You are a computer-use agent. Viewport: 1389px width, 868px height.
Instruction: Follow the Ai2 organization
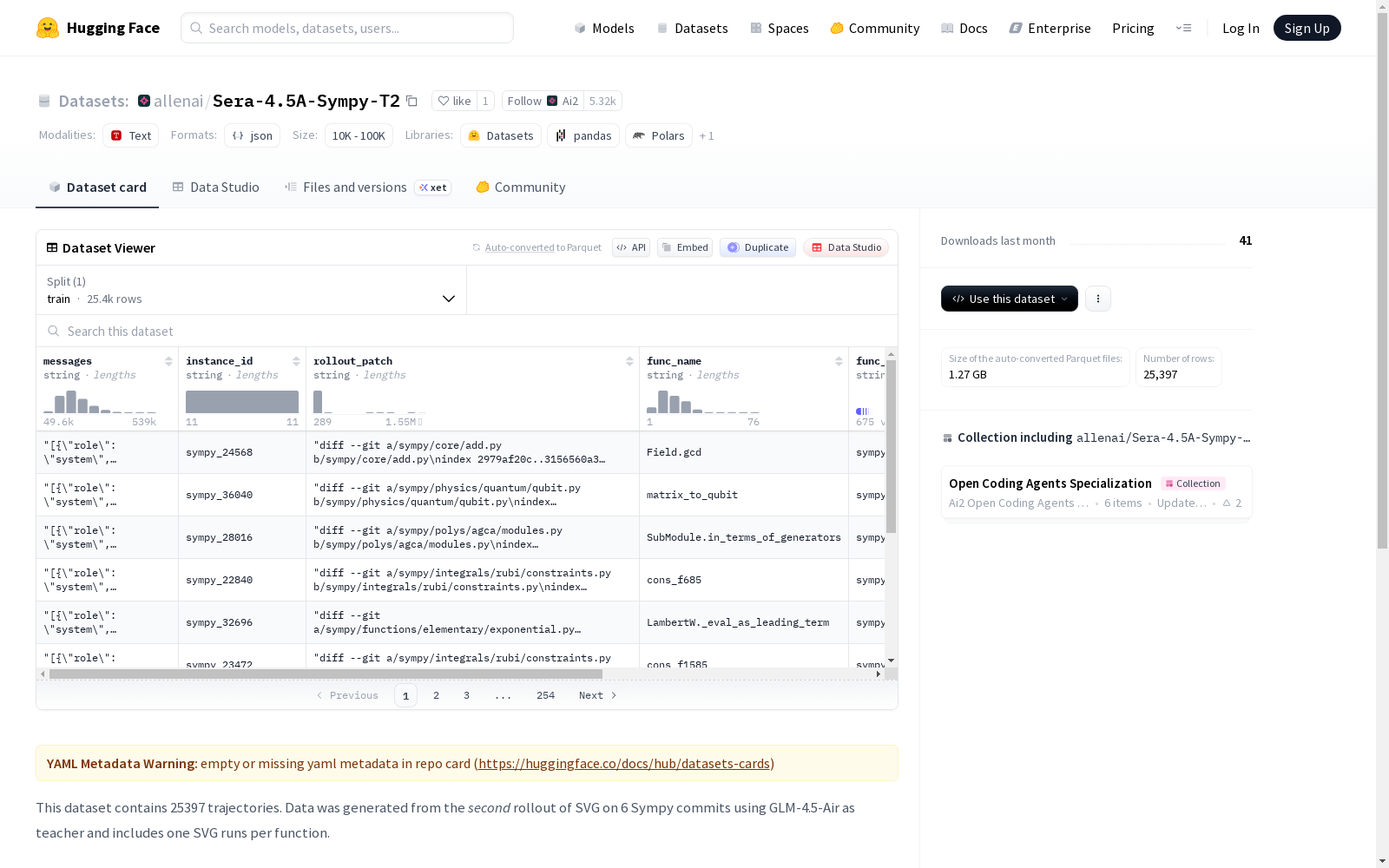pos(543,101)
